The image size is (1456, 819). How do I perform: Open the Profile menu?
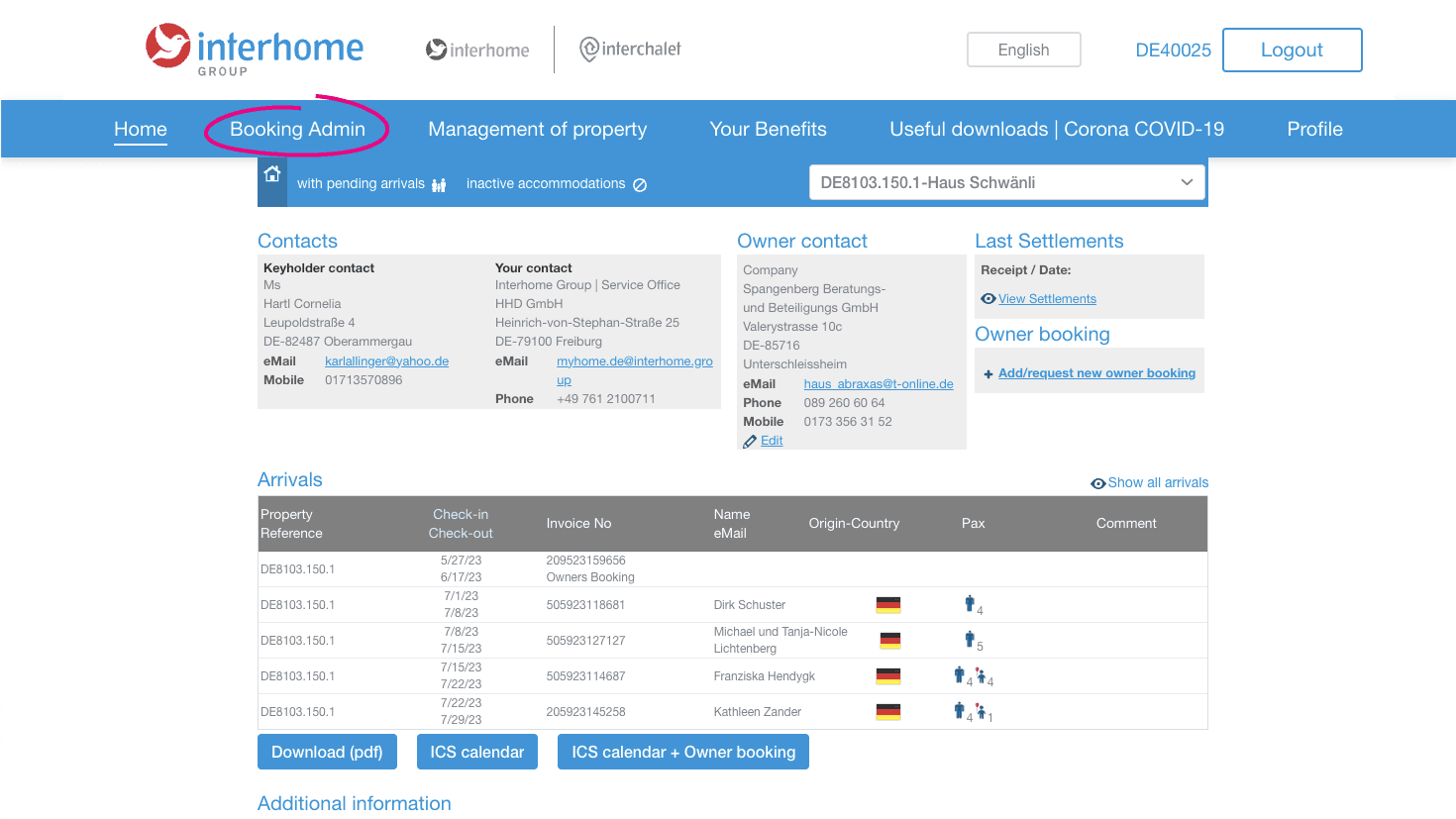tap(1314, 129)
